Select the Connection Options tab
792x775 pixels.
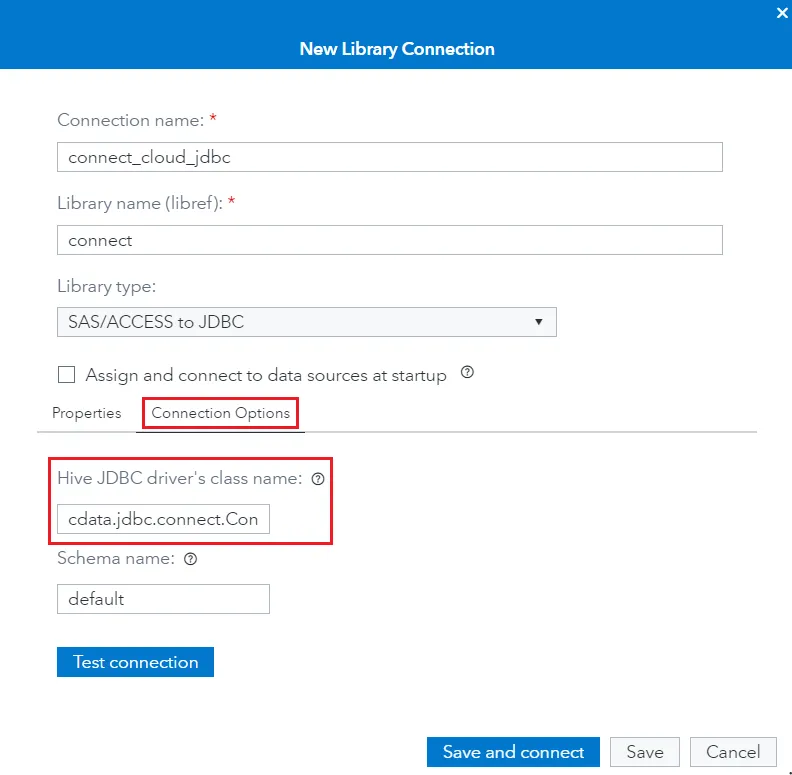(x=221, y=413)
